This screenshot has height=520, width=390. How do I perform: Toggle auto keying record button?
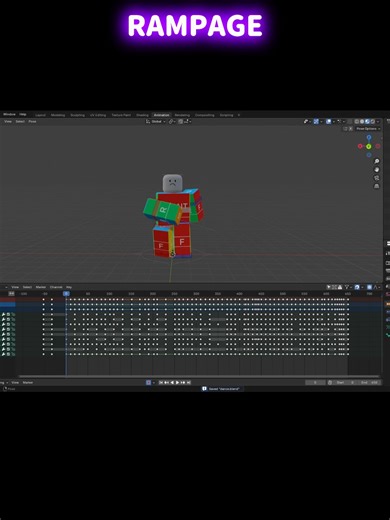coord(148,382)
